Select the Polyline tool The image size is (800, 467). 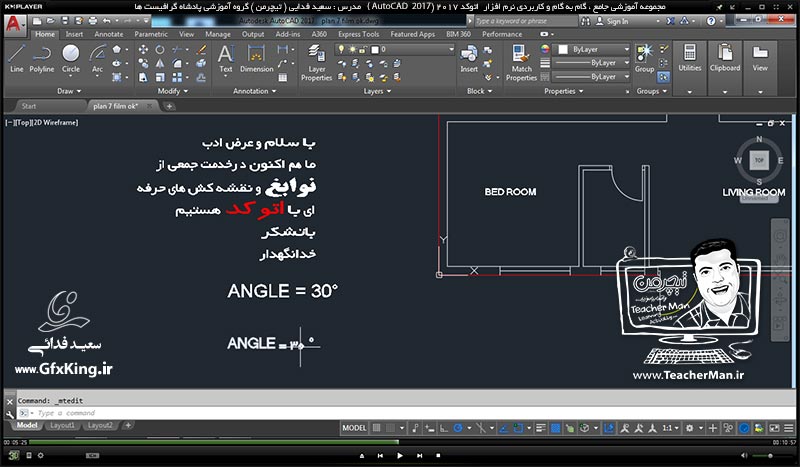41,59
